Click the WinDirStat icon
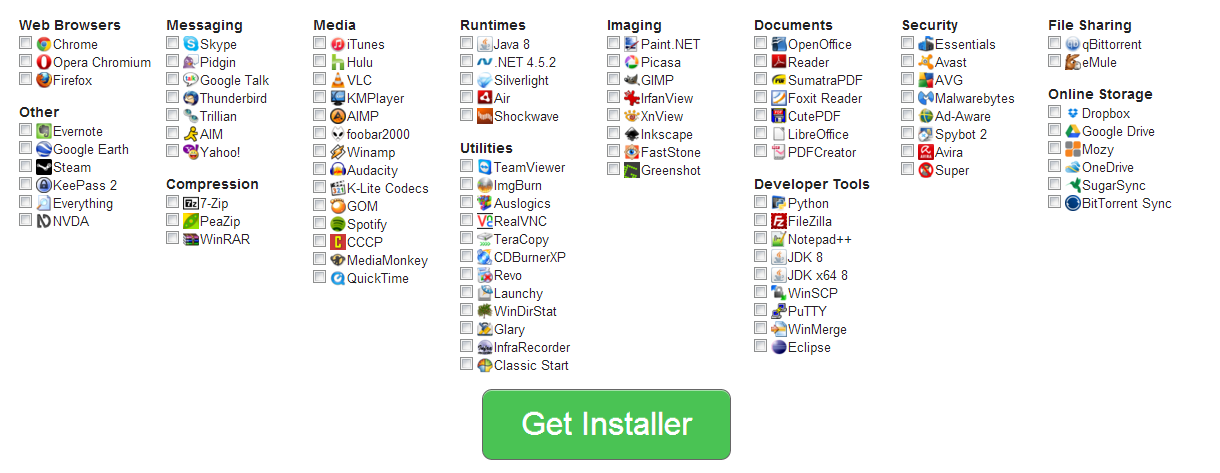 click(485, 311)
